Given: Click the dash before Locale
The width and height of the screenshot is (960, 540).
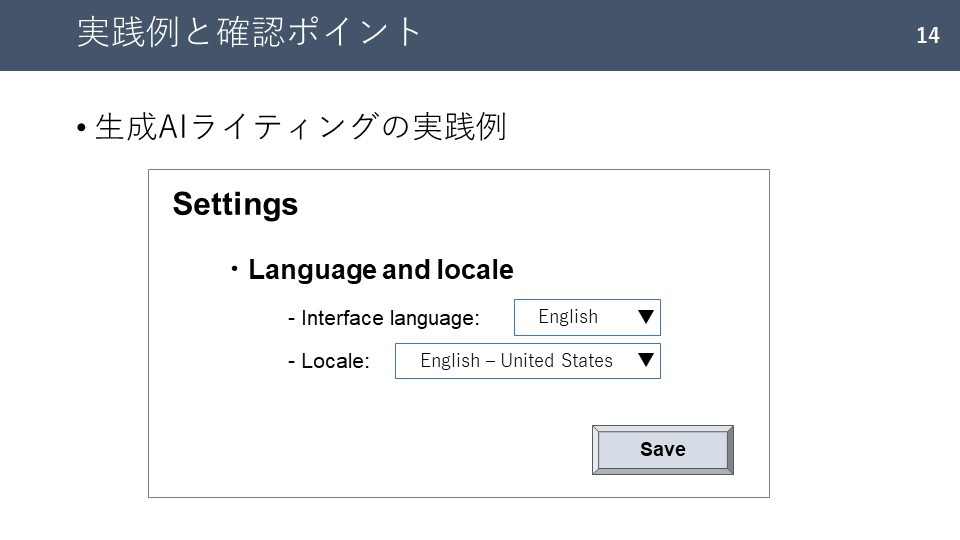Looking at the screenshot, I should (x=291, y=362).
